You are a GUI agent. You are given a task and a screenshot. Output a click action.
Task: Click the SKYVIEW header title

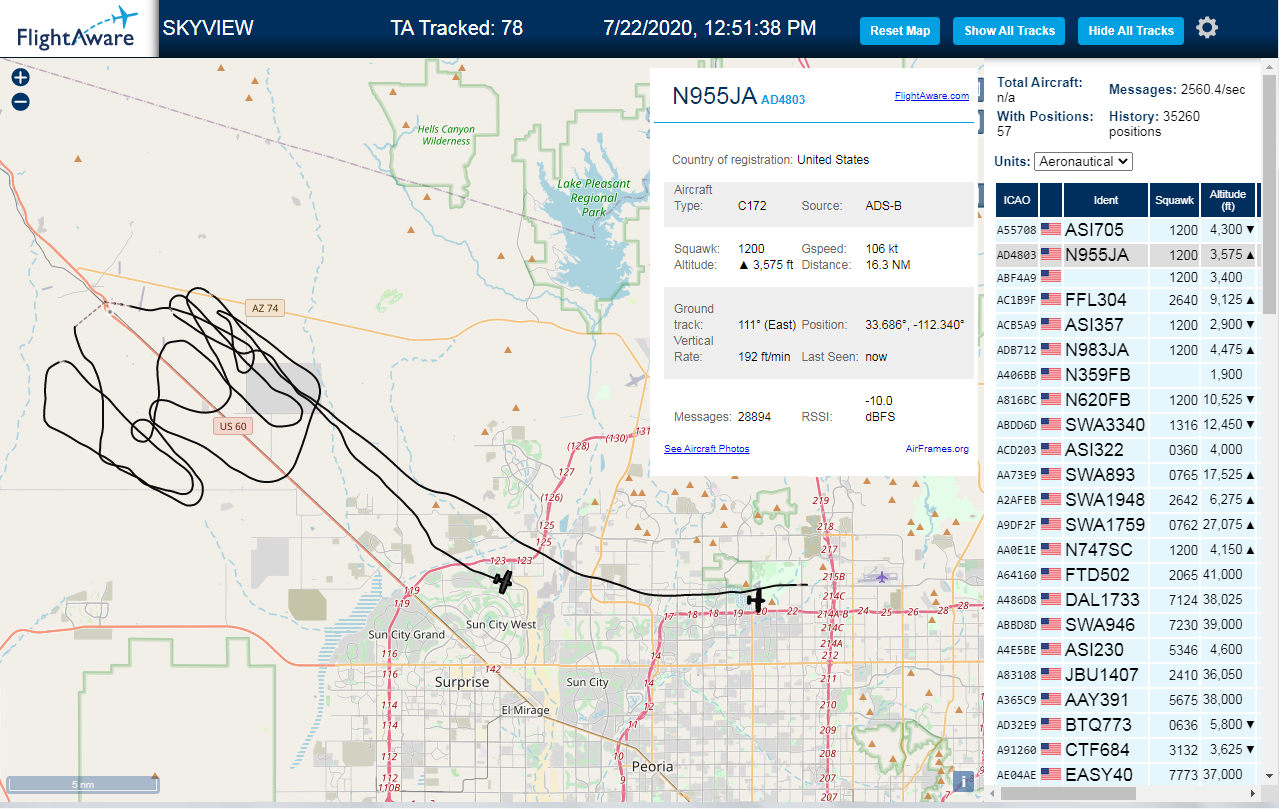(x=208, y=28)
